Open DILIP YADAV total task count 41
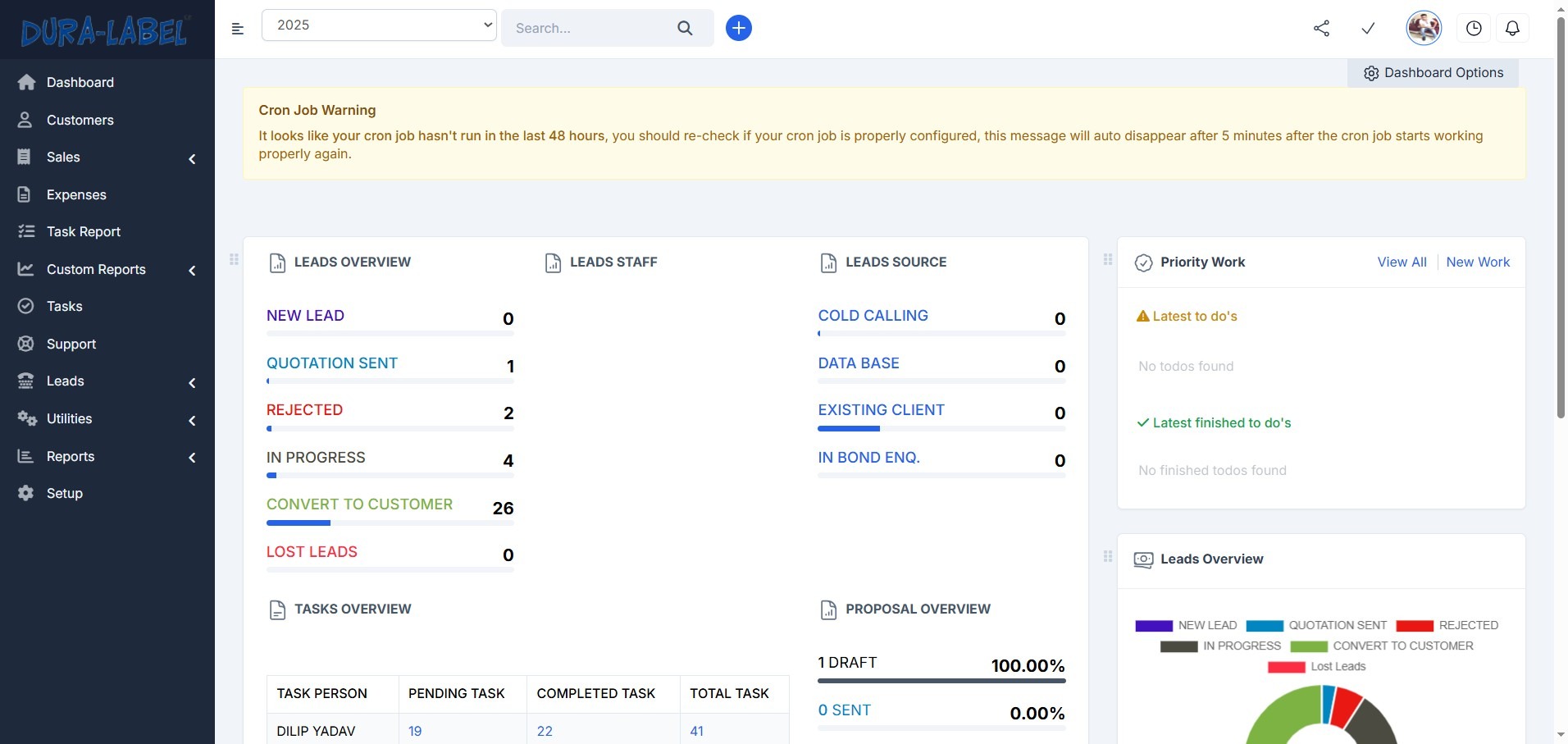Image resolution: width=1568 pixels, height=744 pixels. point(696,731)
